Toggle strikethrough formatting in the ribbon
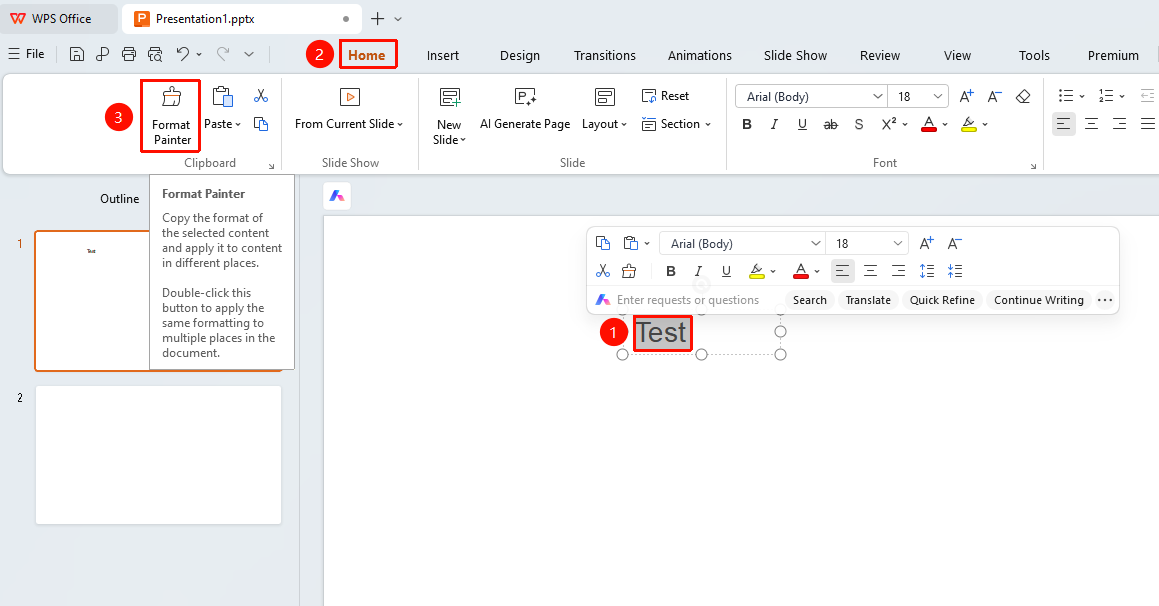Viewport: 1159px width, 606px height. point(831,124)
